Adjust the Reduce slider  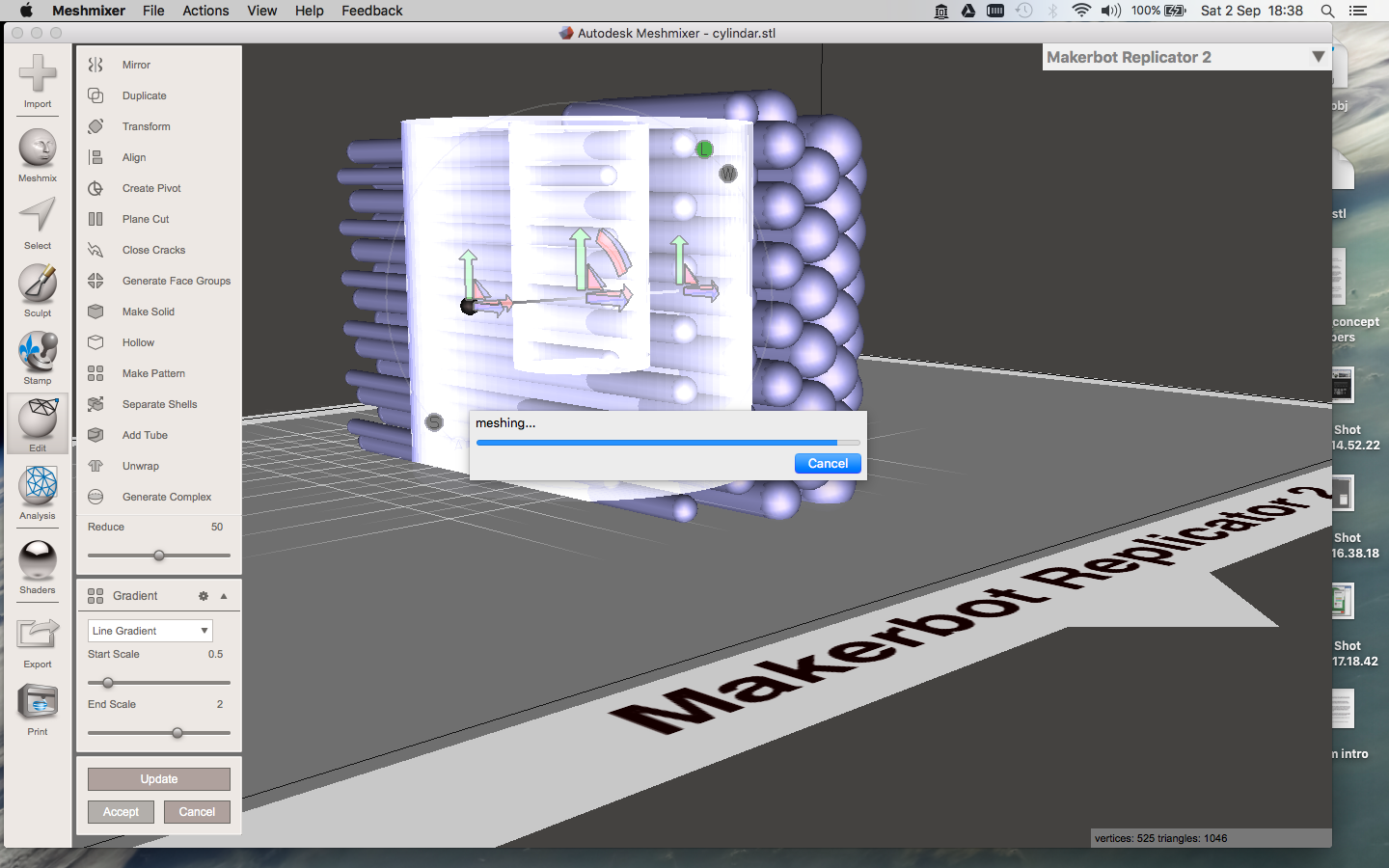tap(159, 556)
